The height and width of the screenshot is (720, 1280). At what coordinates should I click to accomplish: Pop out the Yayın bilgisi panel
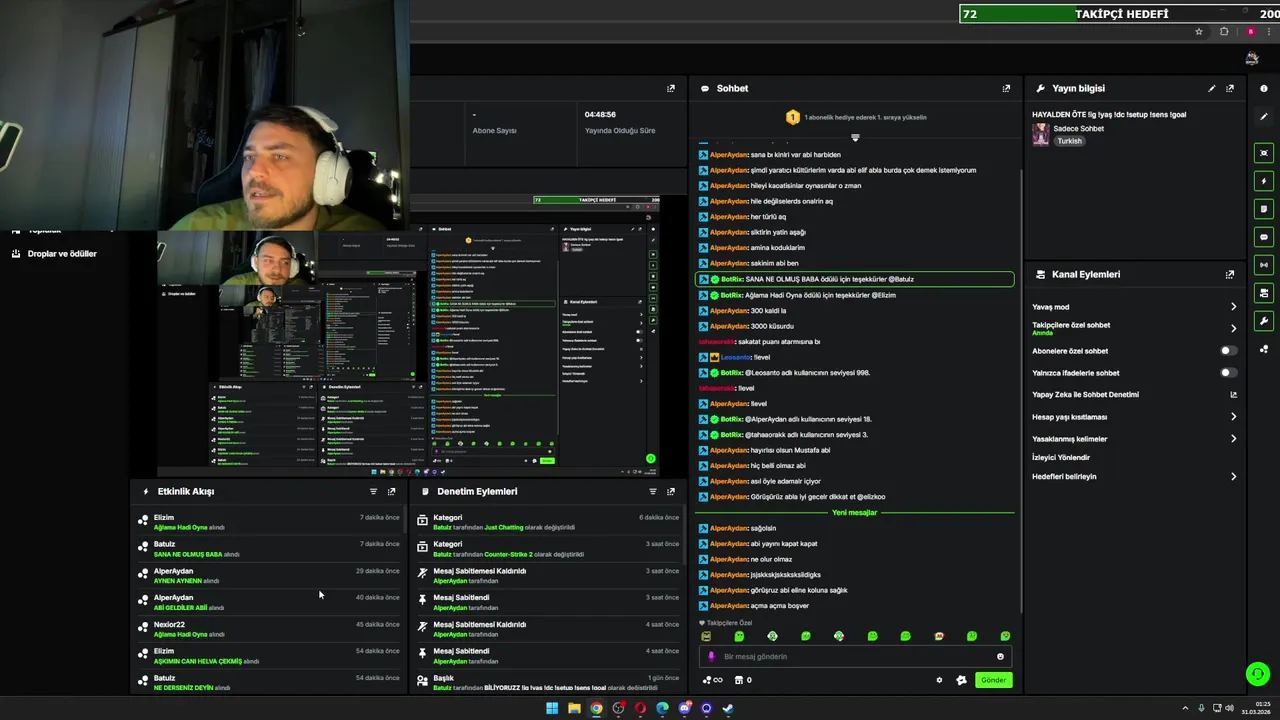[x=1230, y=88]
